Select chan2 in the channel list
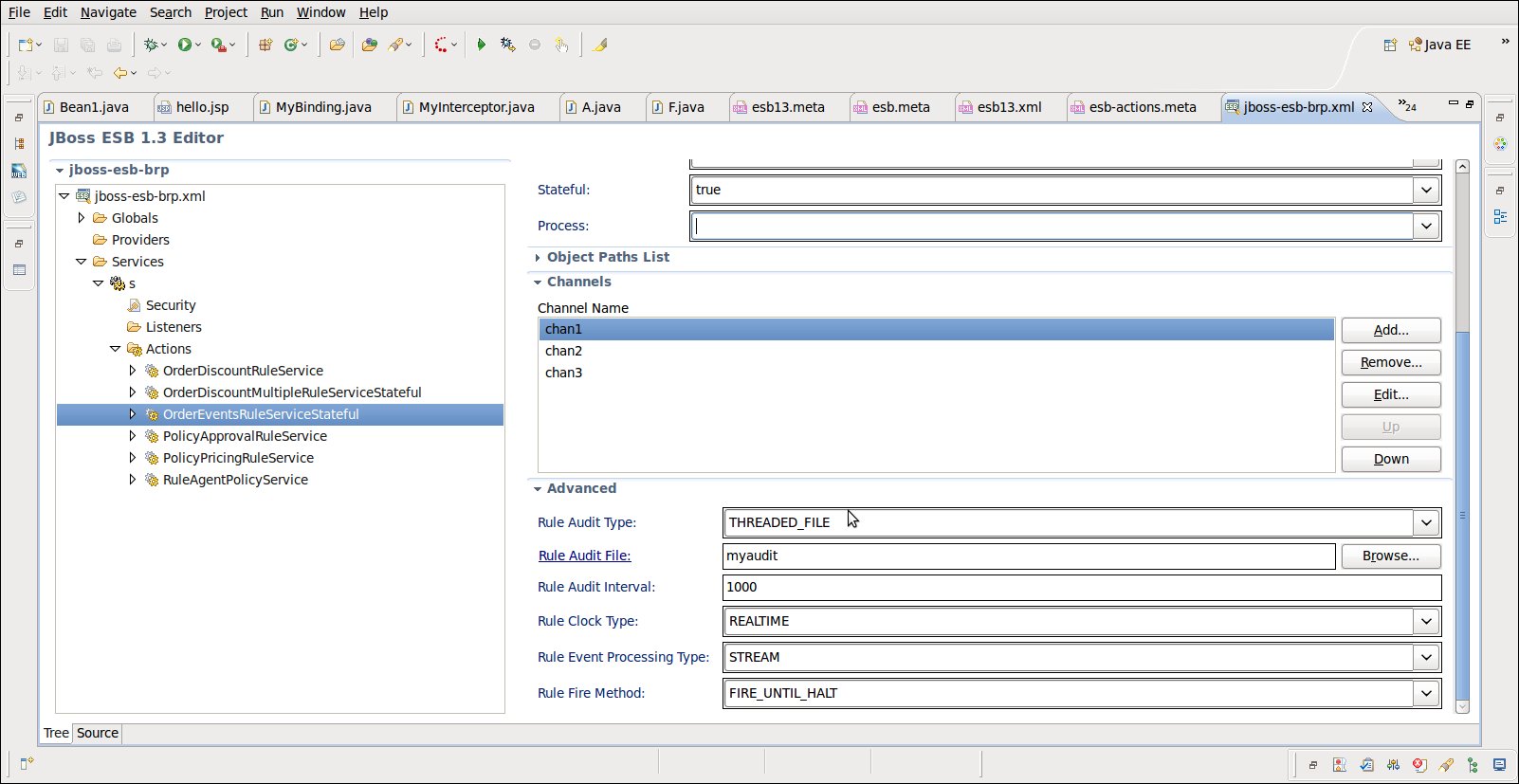 pyautogui.click(x=937, y=351)
